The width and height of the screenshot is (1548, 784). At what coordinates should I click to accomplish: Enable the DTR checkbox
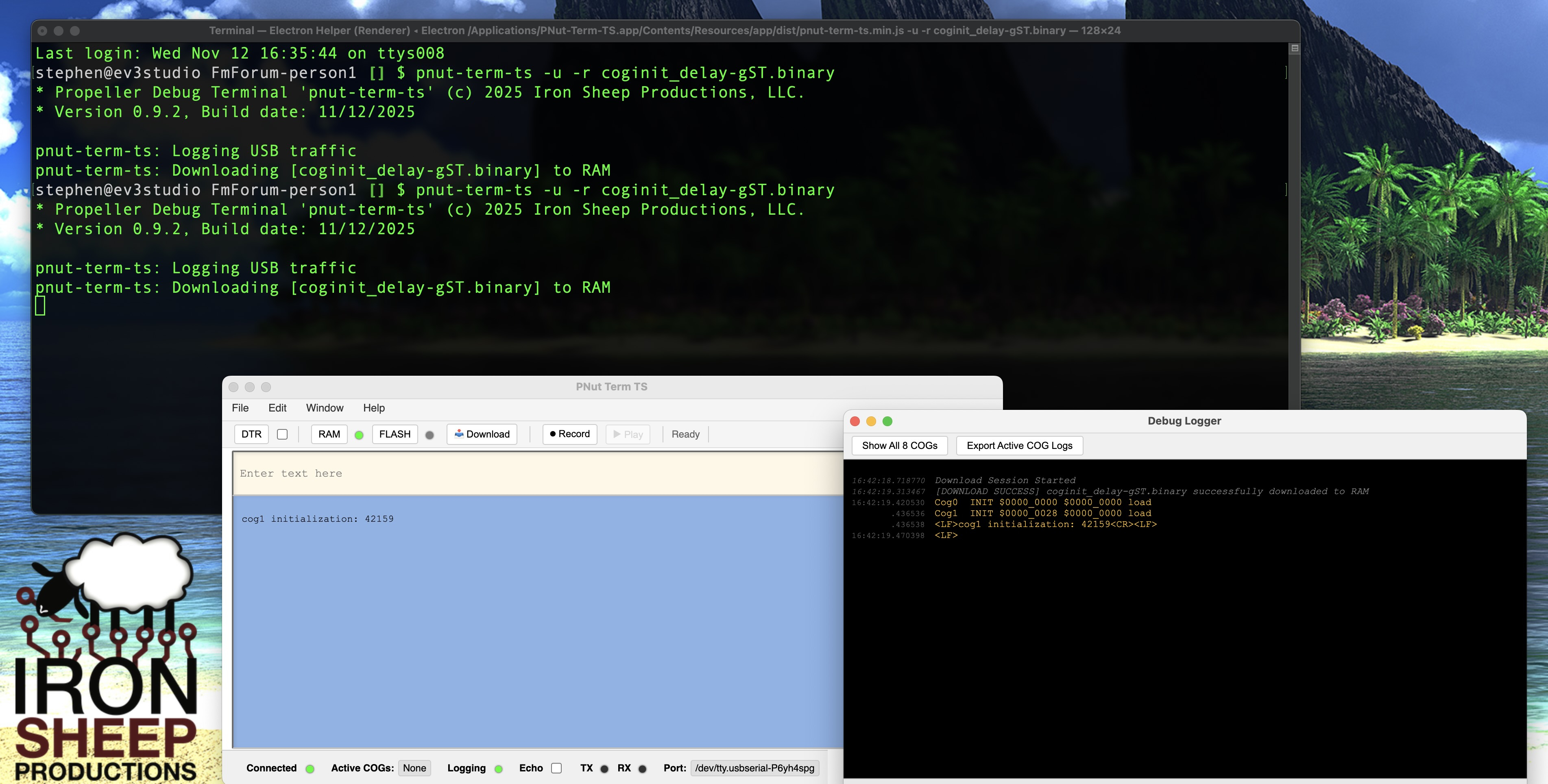[282, 434]
